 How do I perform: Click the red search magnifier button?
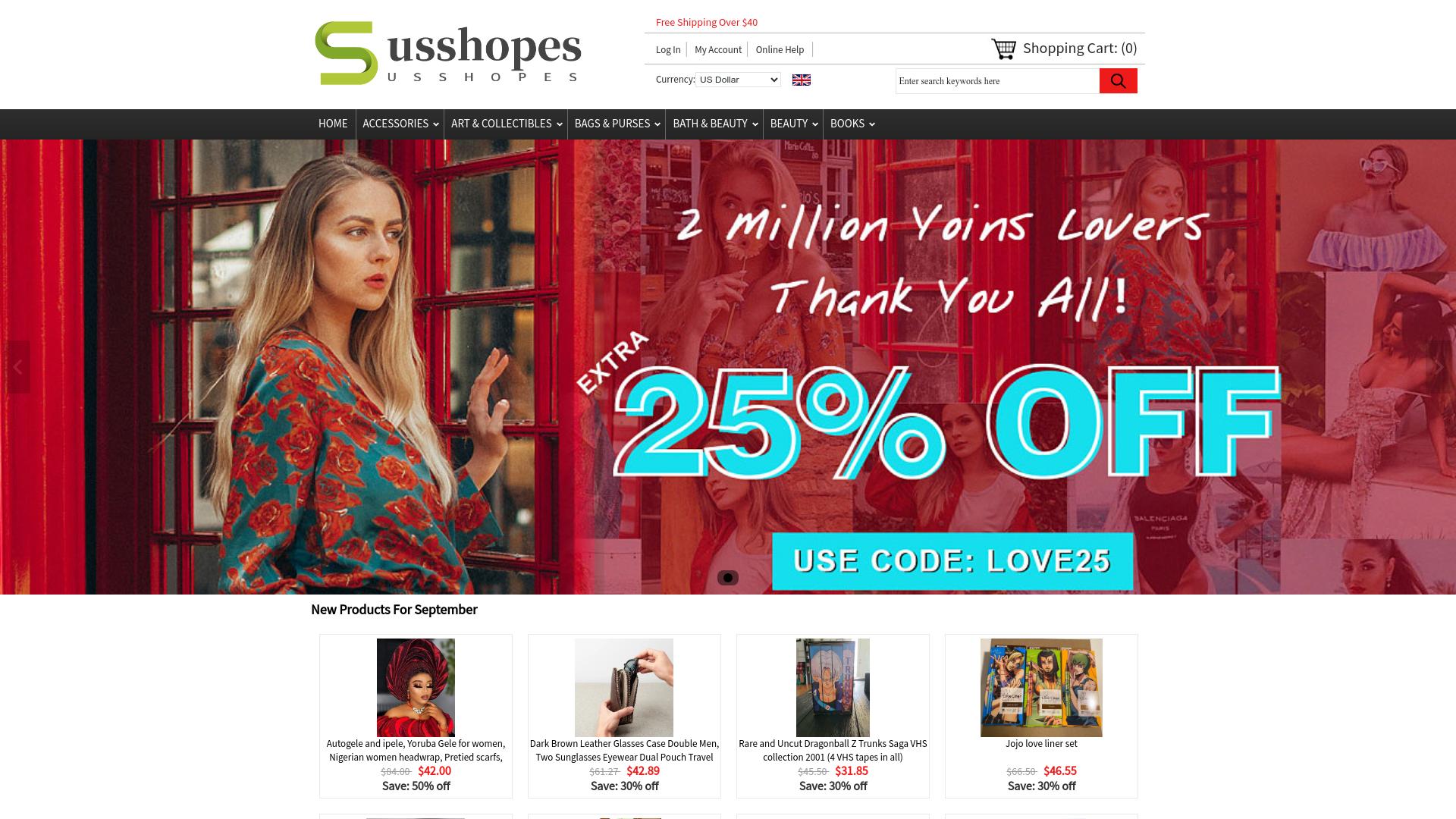(1118, 81)
